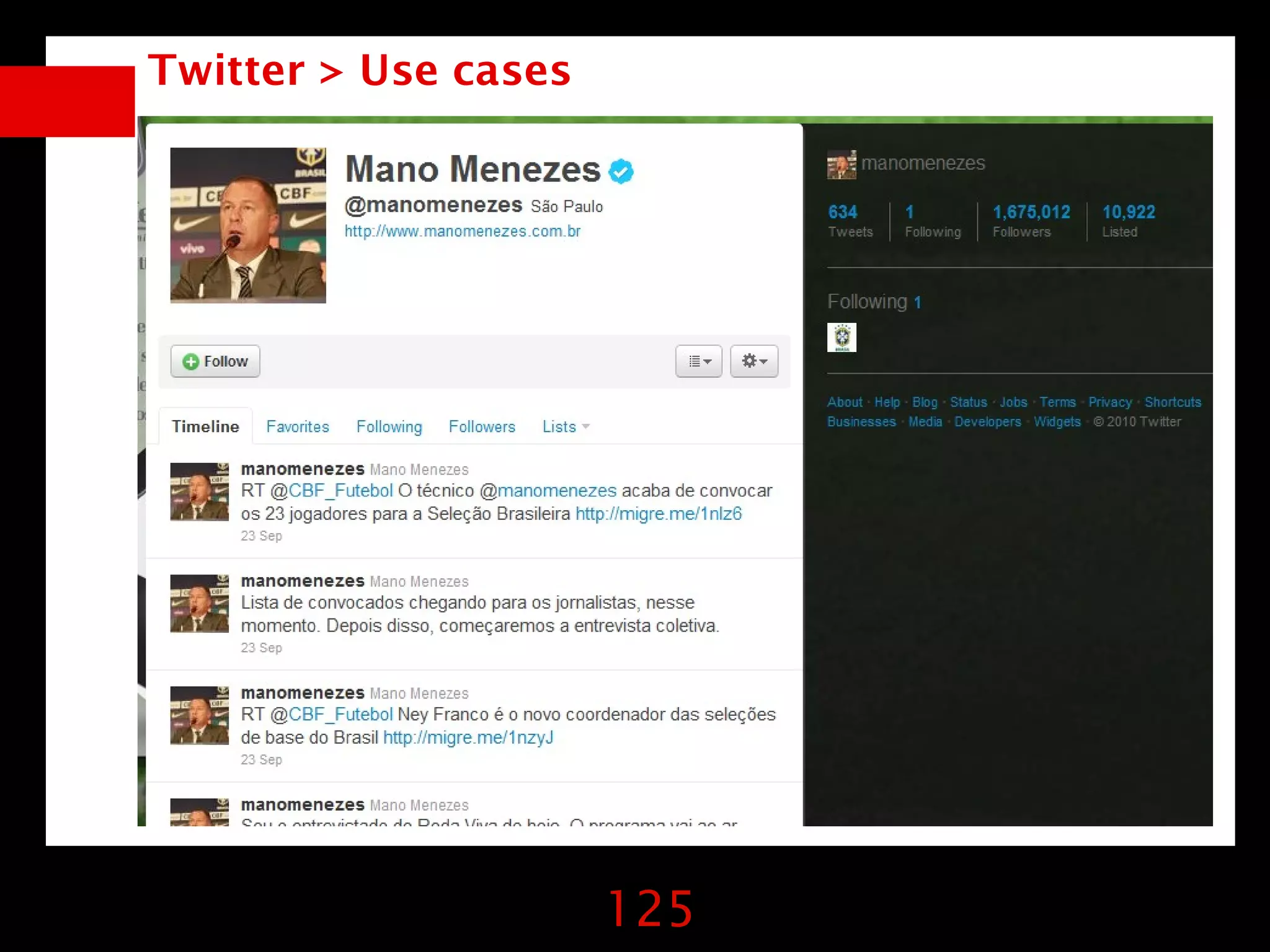Screen dimensions: 1270x952
Task: Open the migre.me/1nlz6 link
Action: pos(659,514)
